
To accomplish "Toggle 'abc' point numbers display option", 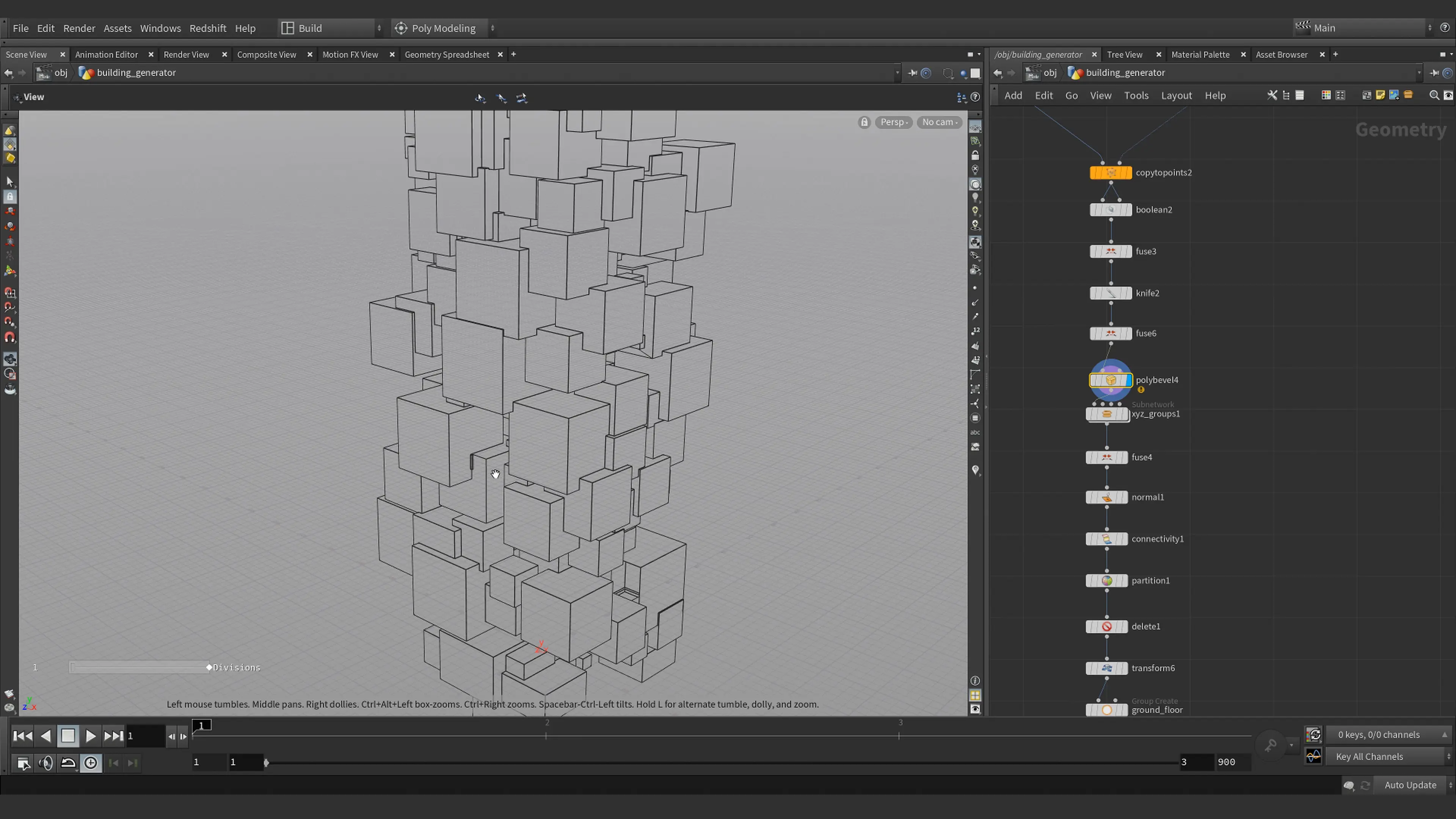I will point(975,432).
